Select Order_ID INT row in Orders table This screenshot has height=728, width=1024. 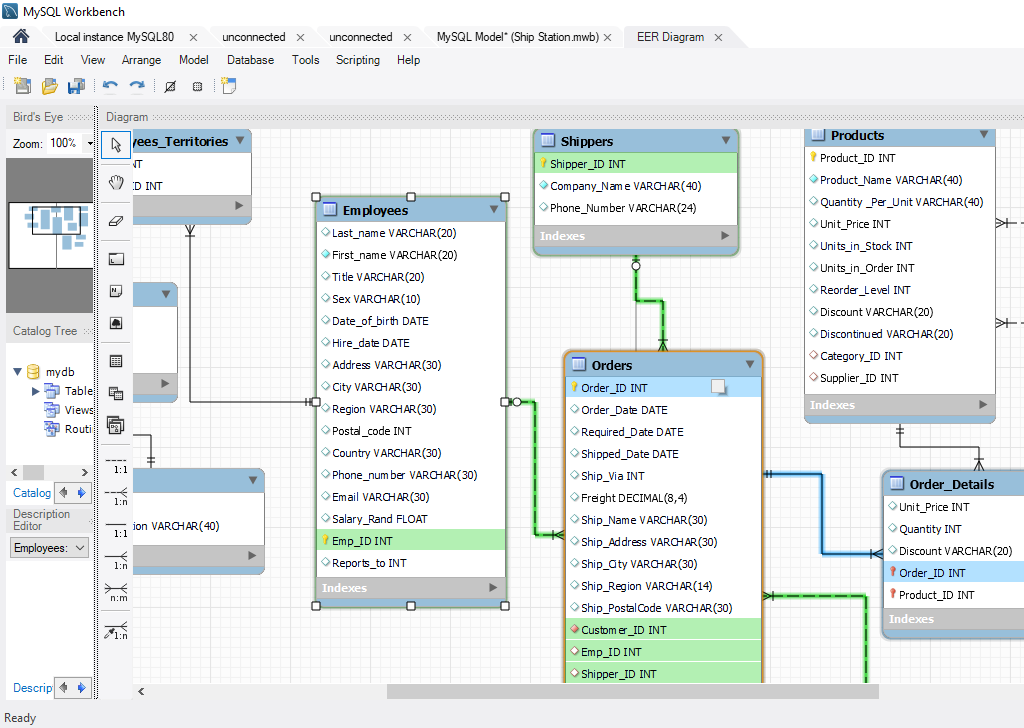click(x=664, y=388)
